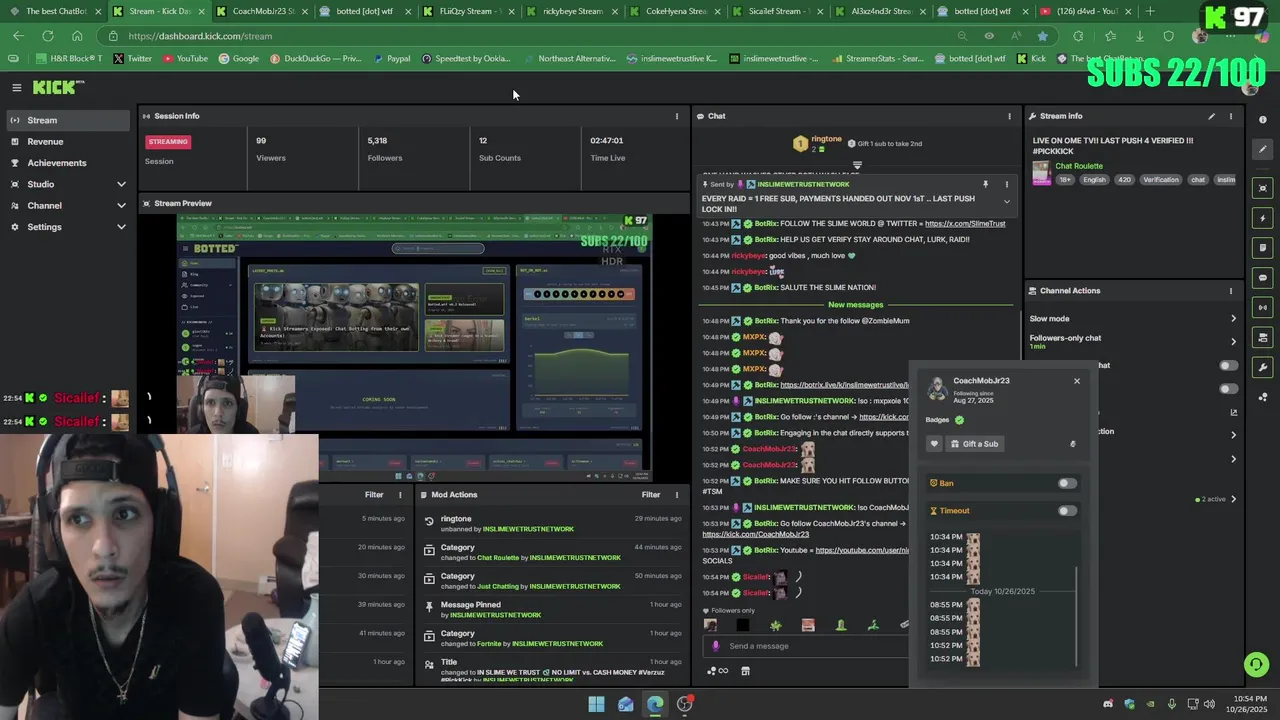
Task: Click the Stream Preview video thumbnail
Action: tap(413, 348)
